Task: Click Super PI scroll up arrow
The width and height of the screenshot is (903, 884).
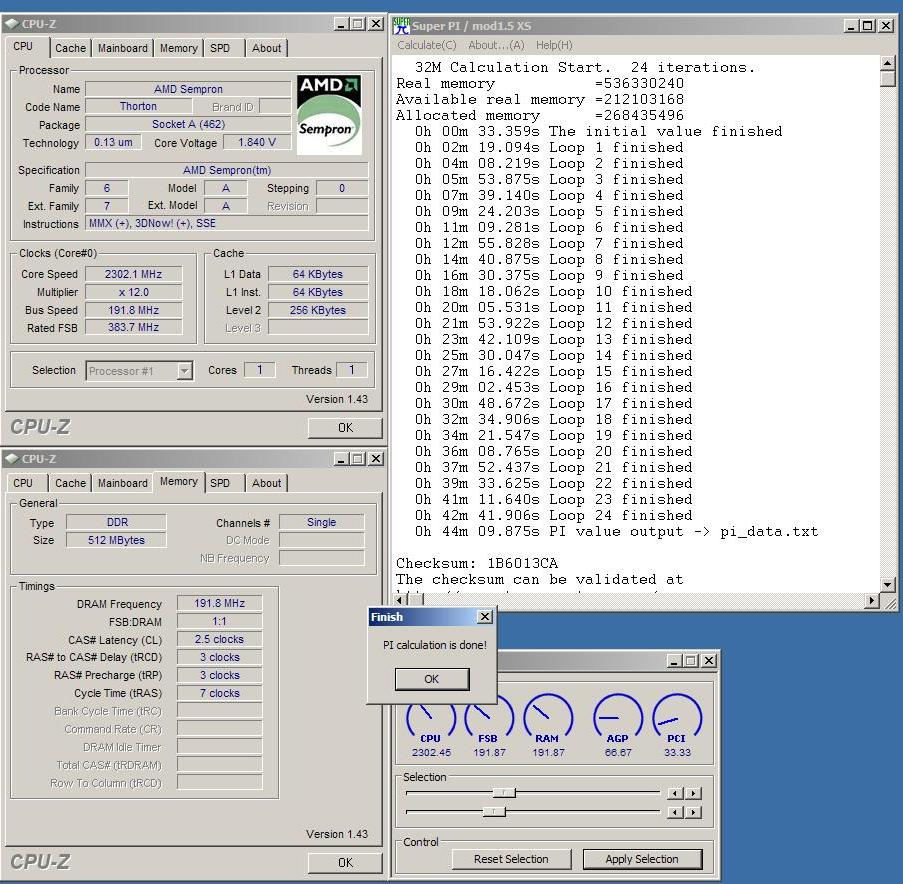Action: click(x=887, y=63)
